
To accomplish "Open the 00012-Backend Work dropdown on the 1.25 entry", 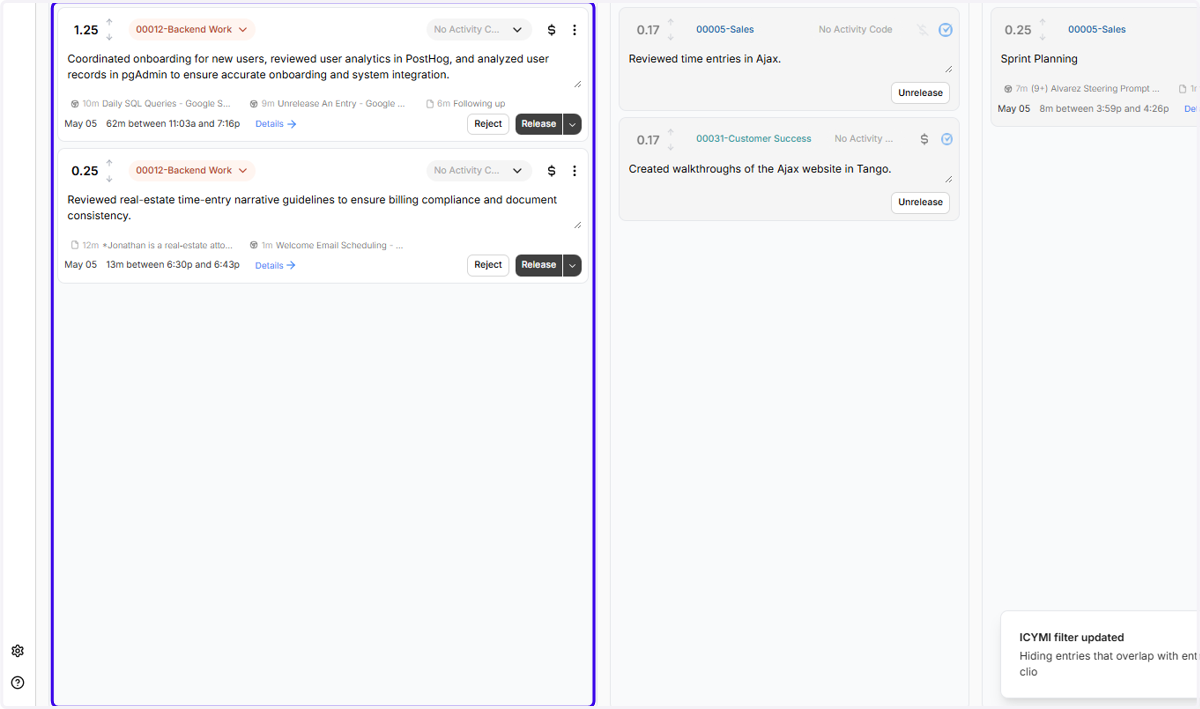I will pyautogui.click(x=192, y=30).
